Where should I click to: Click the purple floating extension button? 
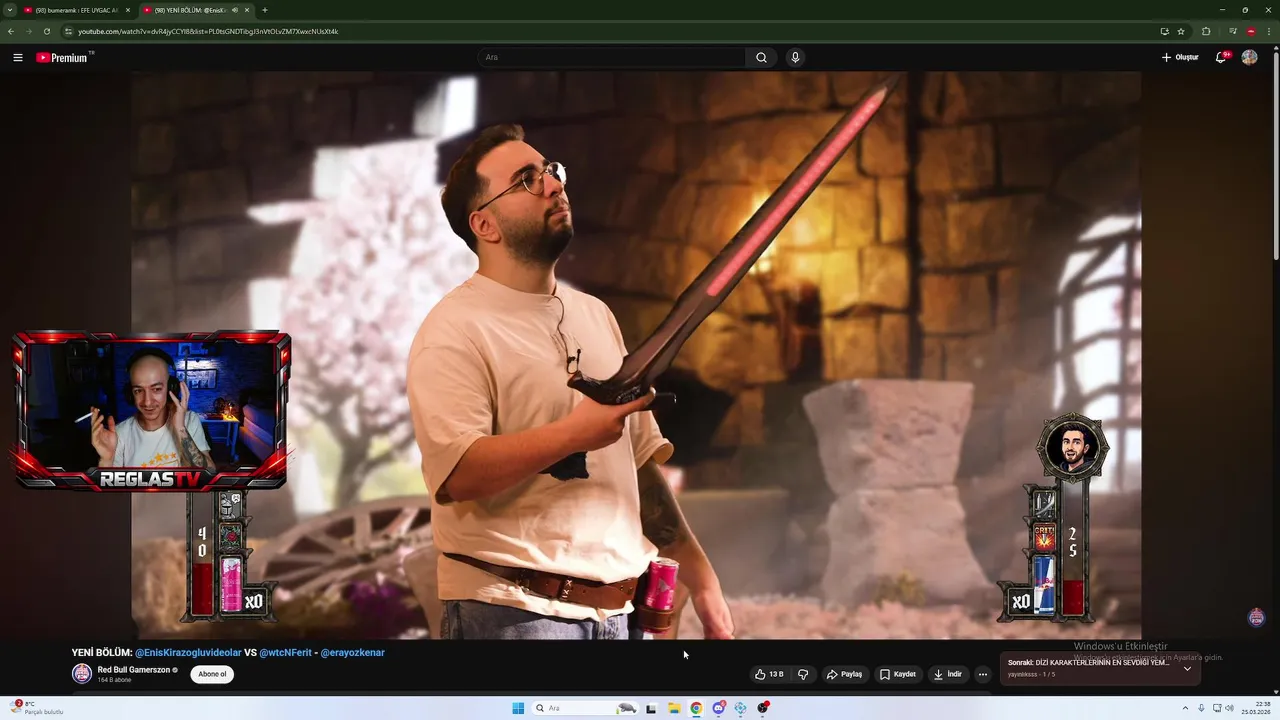1257,617
